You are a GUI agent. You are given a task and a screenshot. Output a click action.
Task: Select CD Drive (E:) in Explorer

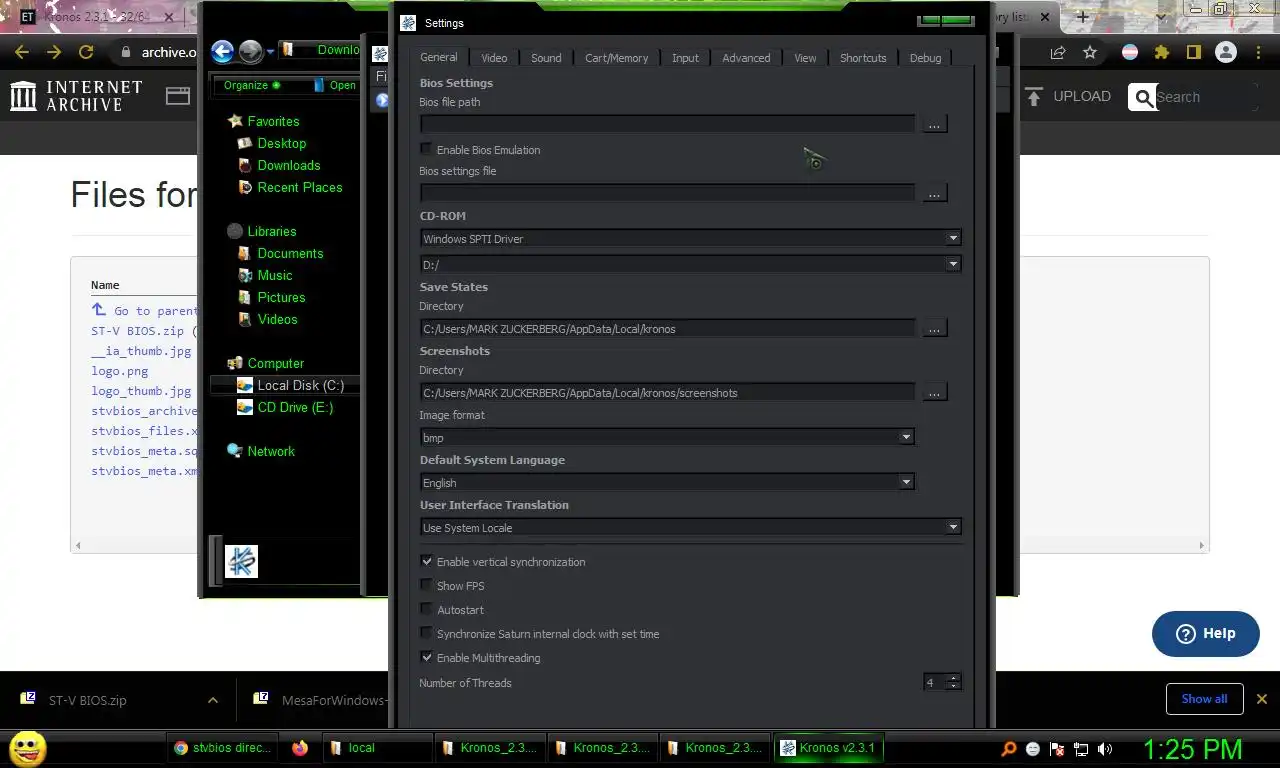pyautogui.click(x=285, y=407)
